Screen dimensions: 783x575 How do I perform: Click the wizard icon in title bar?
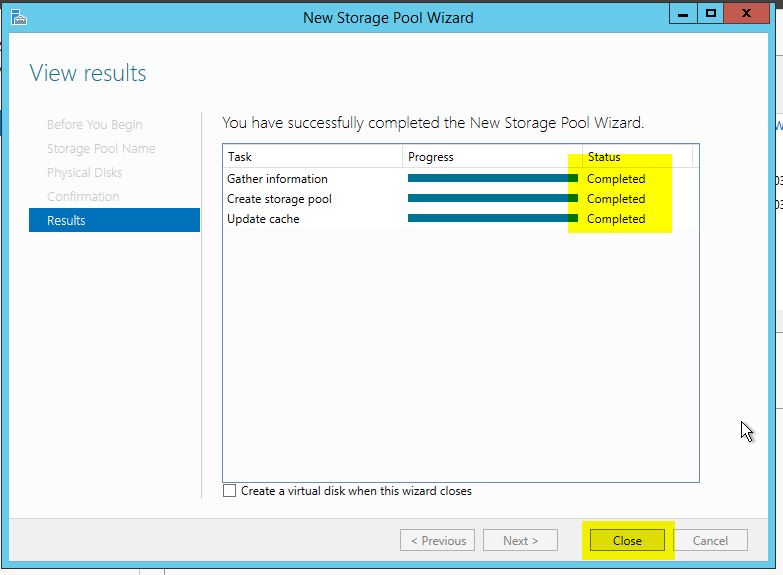[18, 17]
